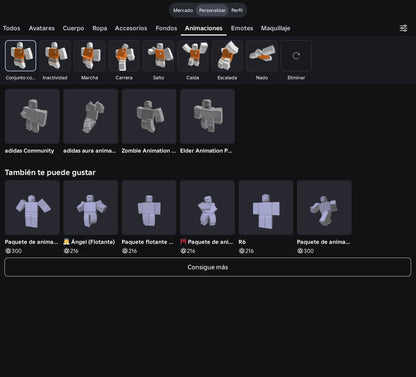416x377 pixels.
Task: Equip the Zombie Animation pack
Action: 149,116
